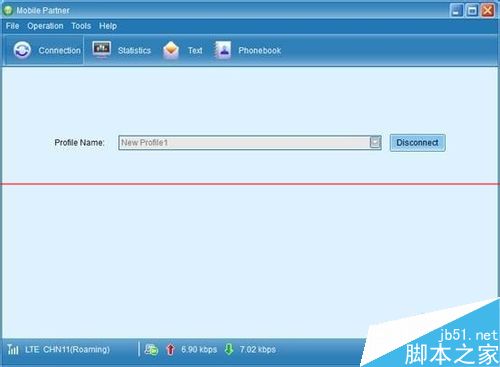Expand the Profile Name dropdown arrow

point(375,142)
